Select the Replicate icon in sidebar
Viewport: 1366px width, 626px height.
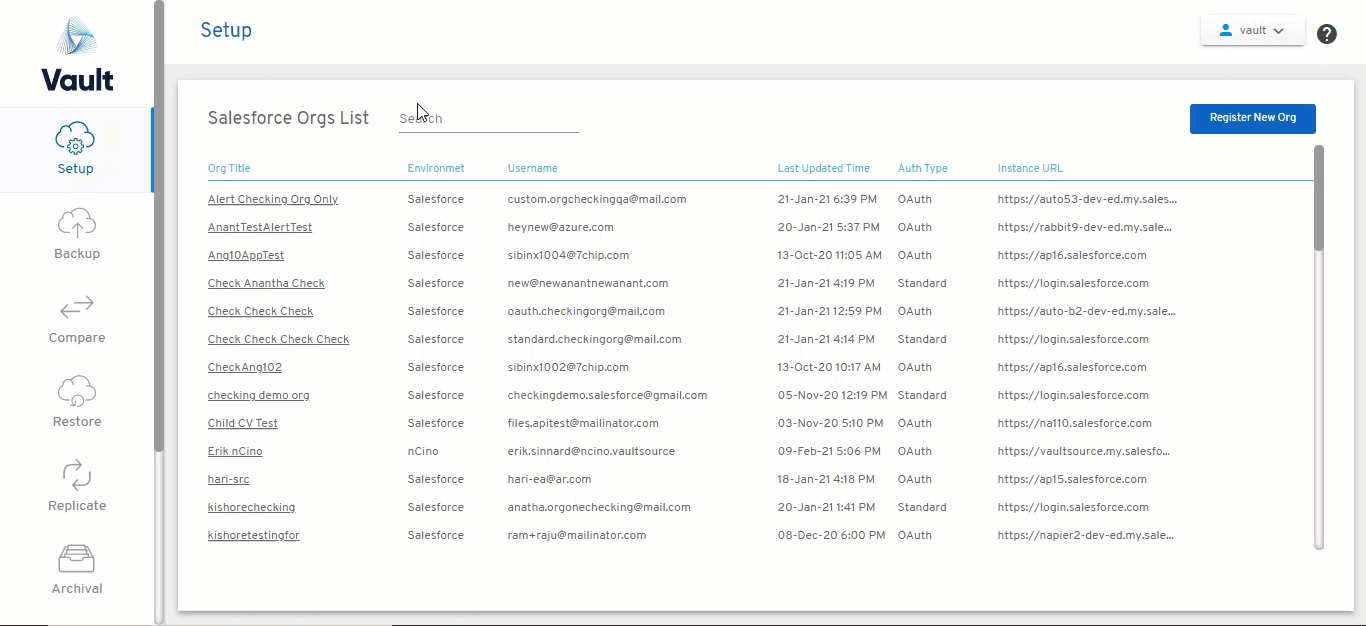[x=77, y=475]
